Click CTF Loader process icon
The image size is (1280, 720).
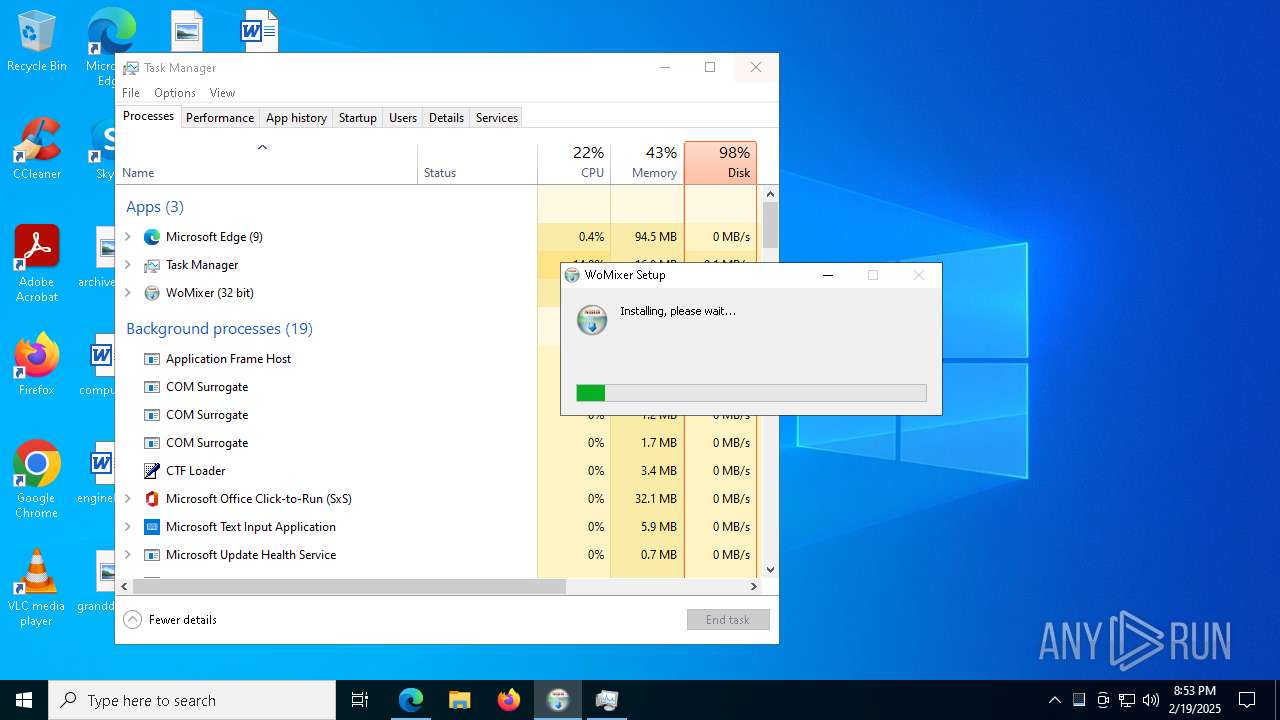click(x=152, y=471)
